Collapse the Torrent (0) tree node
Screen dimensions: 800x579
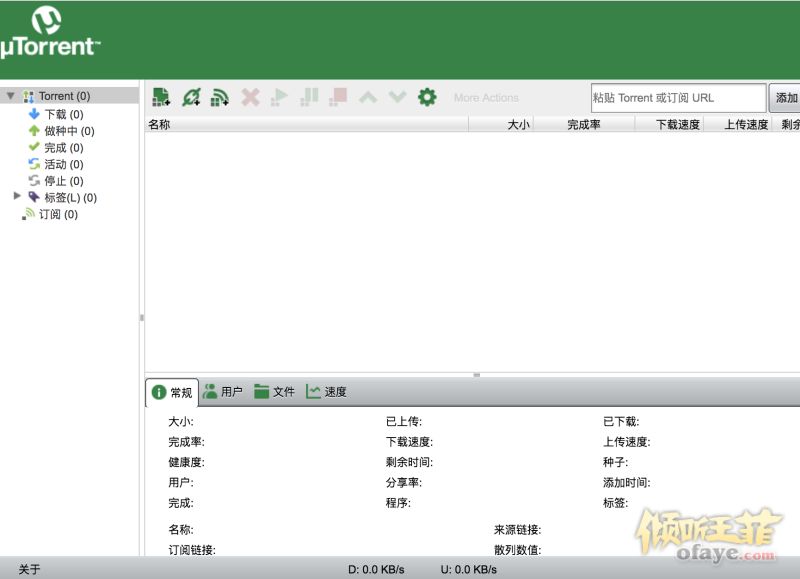(10, 96)
